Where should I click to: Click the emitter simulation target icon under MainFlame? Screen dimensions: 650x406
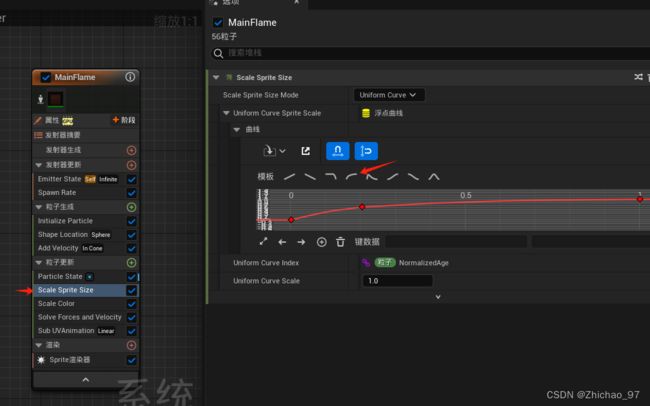click(41, 99)
